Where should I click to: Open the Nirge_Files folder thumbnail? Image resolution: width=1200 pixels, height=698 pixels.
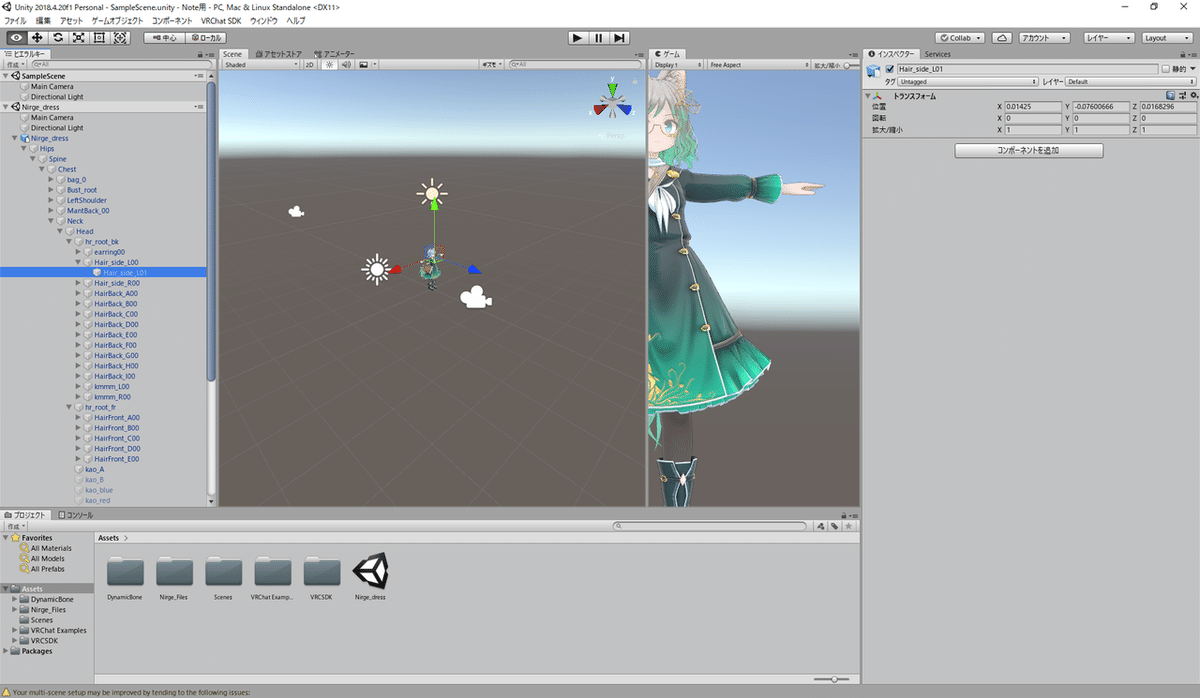(x=174, y=572)
